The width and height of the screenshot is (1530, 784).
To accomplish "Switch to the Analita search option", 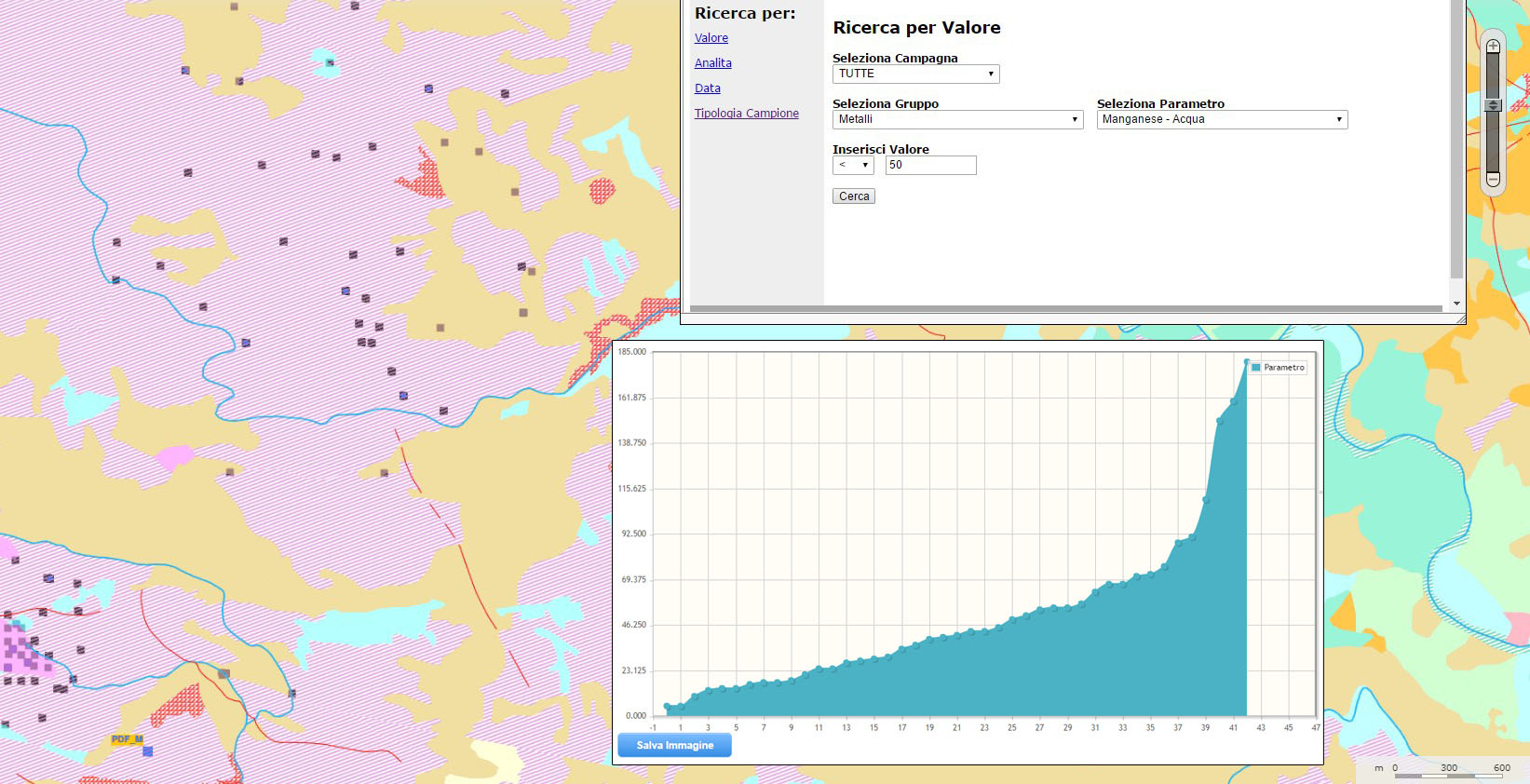I will [x=712, y=63].
